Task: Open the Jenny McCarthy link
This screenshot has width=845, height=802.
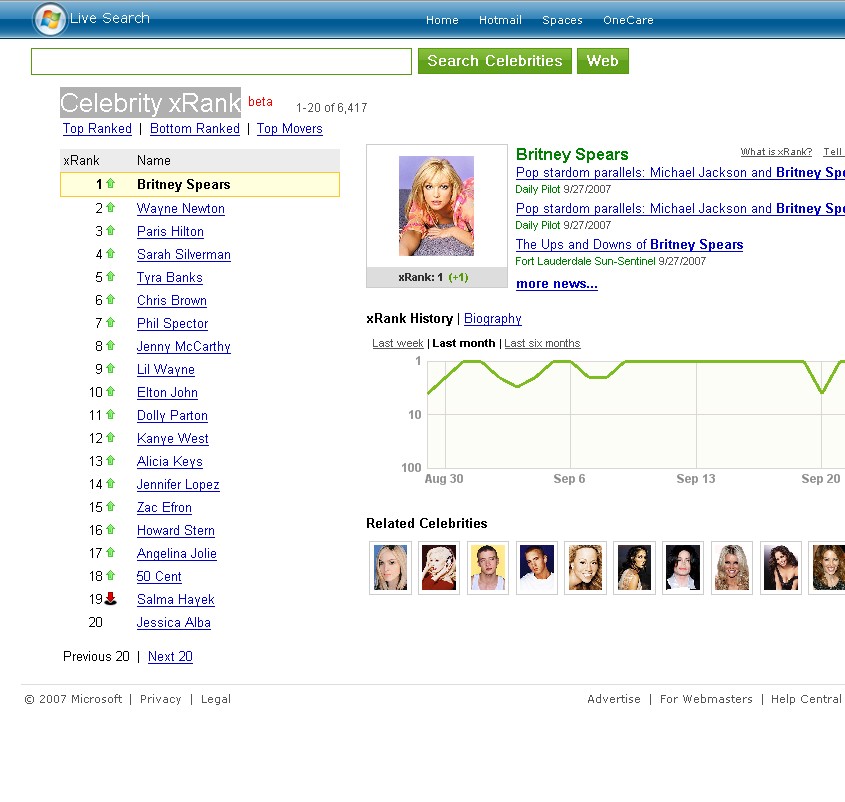Action: click(184, 347)
